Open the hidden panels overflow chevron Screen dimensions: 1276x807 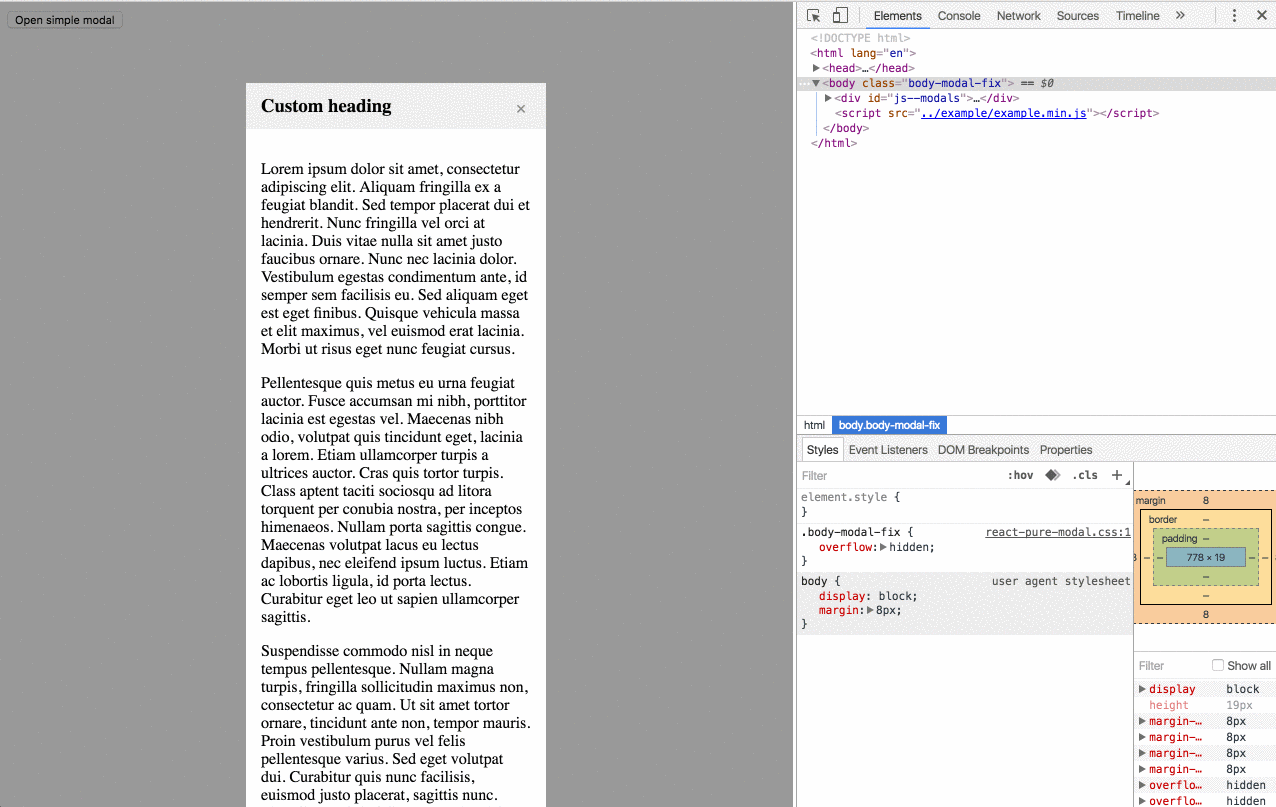tap(1181, 15)
